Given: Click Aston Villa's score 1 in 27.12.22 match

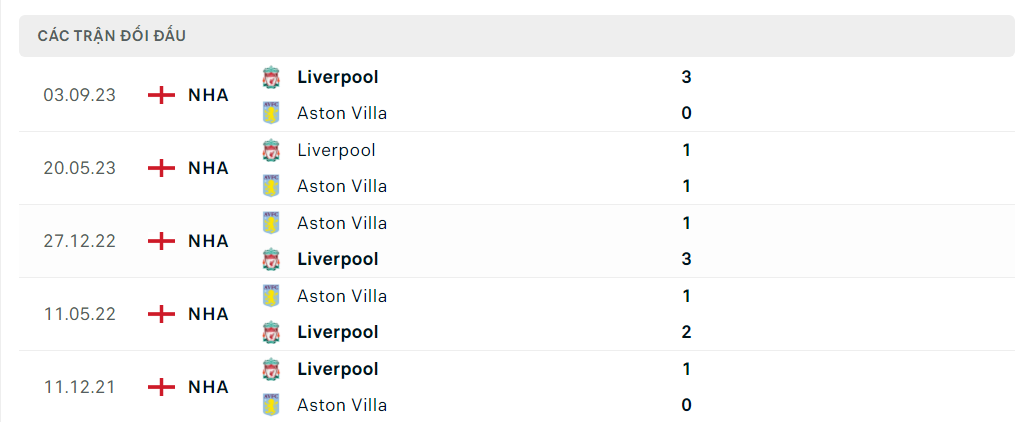Looking at the screenshot, I should pyautogui.click(x=686, y=223).
